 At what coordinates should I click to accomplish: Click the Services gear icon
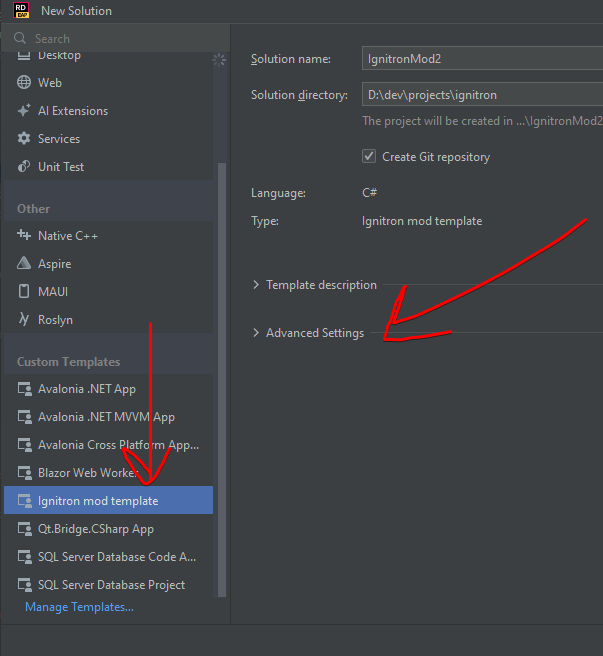[24, 138]
